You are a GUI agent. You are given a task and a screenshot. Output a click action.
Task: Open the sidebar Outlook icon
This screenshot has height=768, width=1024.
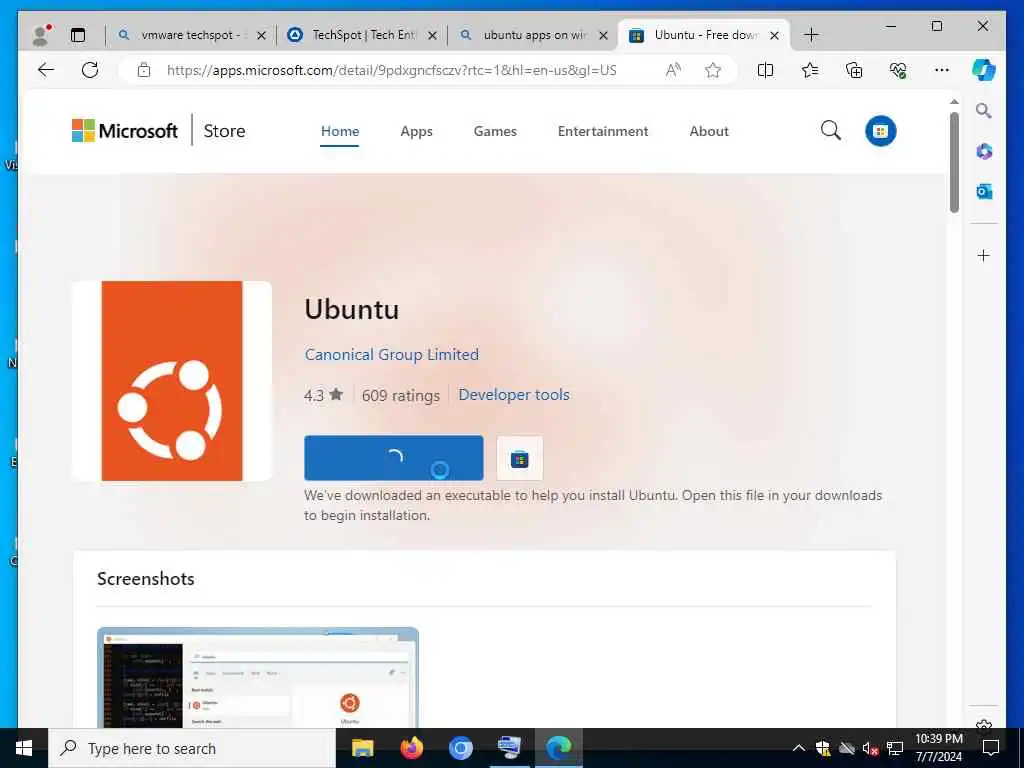[x=984, y=191]
